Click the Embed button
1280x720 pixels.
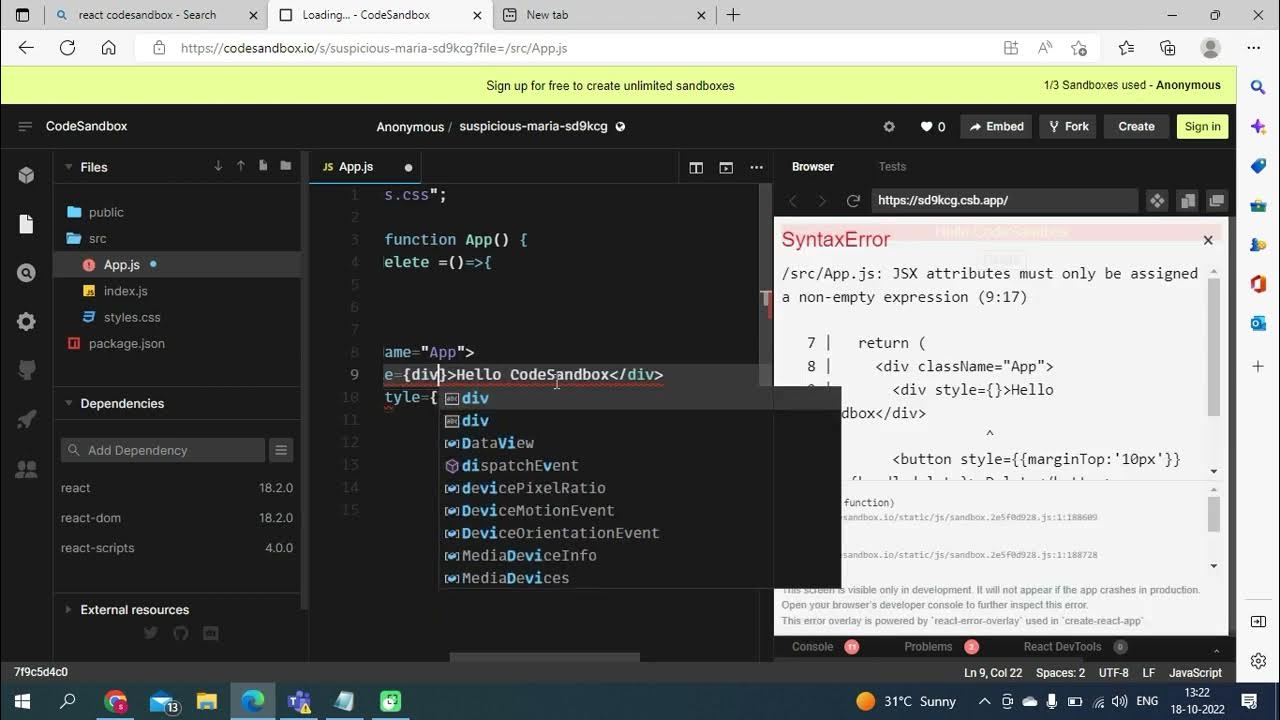click(997, 126)
